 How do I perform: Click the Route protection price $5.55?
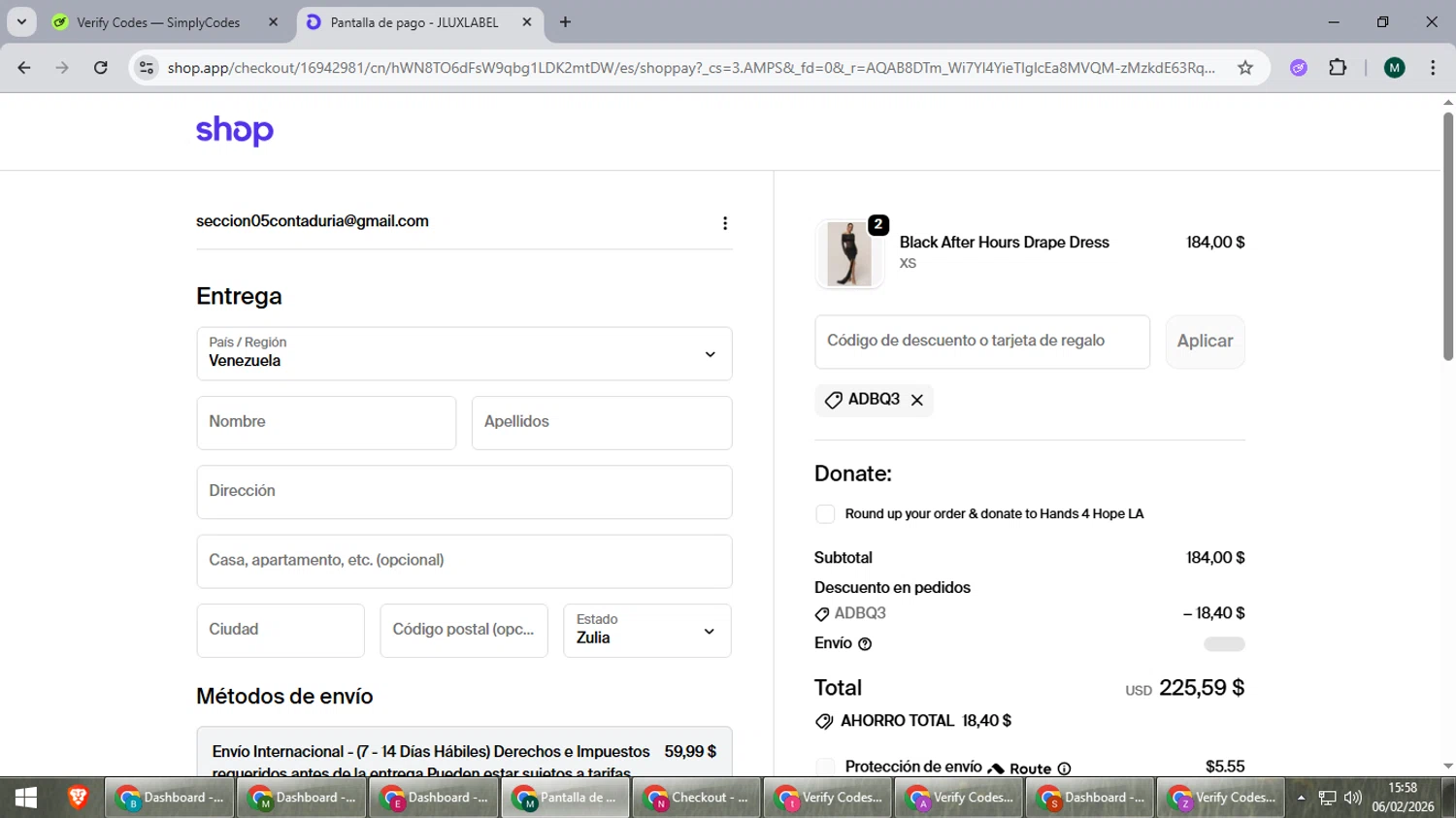click(1225, 767)
